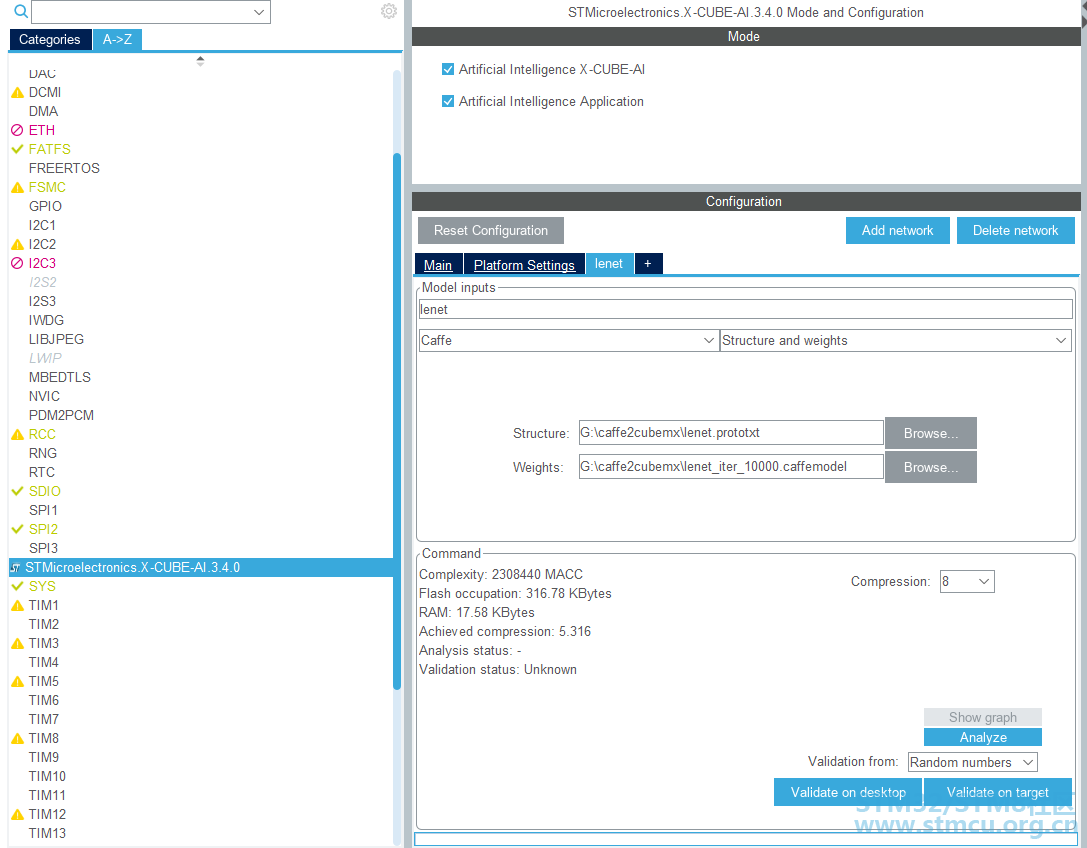Screen dimensions: 1087x848
Task: Click the search magnifier icon
Action: [x=21, y=11]
